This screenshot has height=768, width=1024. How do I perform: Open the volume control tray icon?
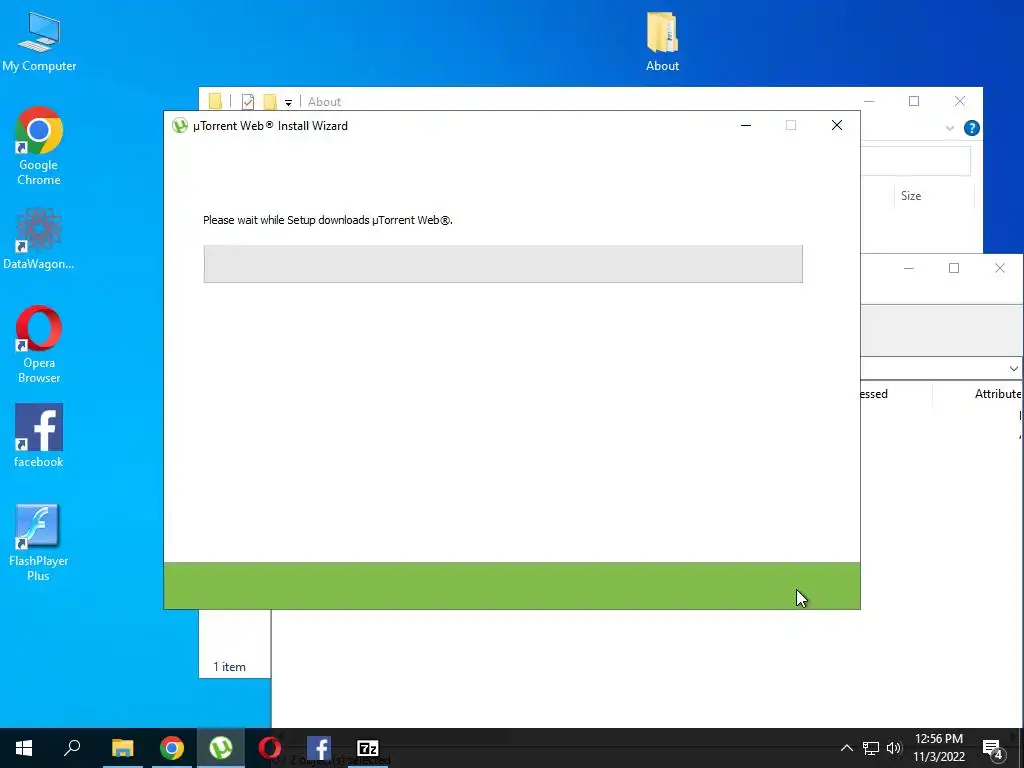[x=894, y=748]
